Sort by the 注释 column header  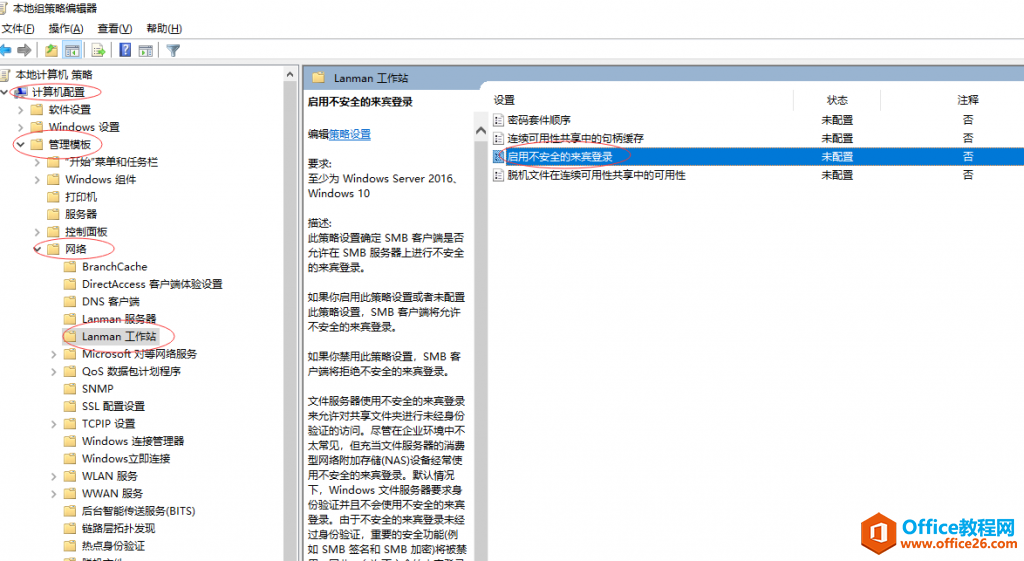coord(968,100)
